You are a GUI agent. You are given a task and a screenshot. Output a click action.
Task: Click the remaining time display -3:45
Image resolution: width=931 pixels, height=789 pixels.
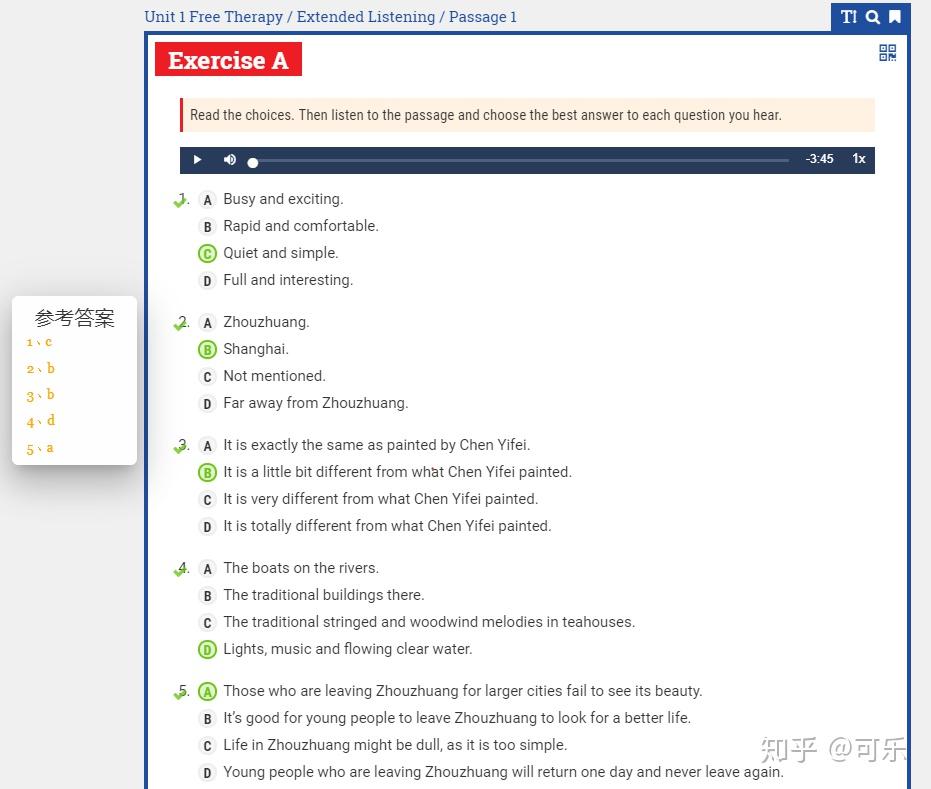(x=819, y=159)
